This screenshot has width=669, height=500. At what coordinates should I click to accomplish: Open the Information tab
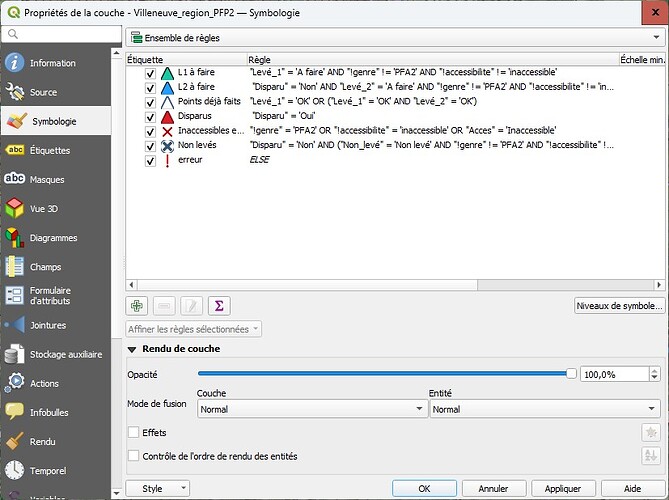[56, 63]
